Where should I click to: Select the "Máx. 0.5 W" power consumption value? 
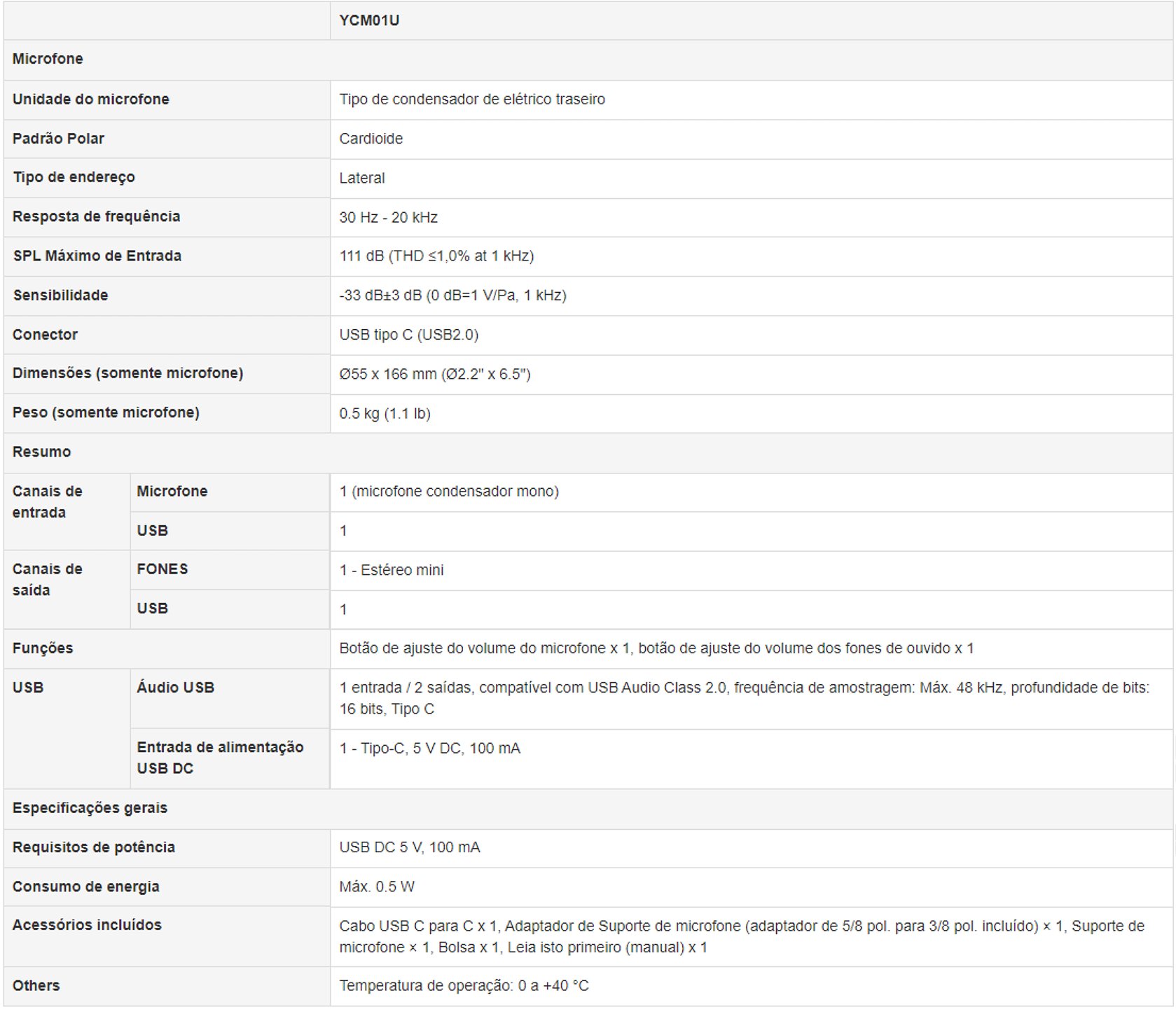pyautogui.click(x=376, y=887)
